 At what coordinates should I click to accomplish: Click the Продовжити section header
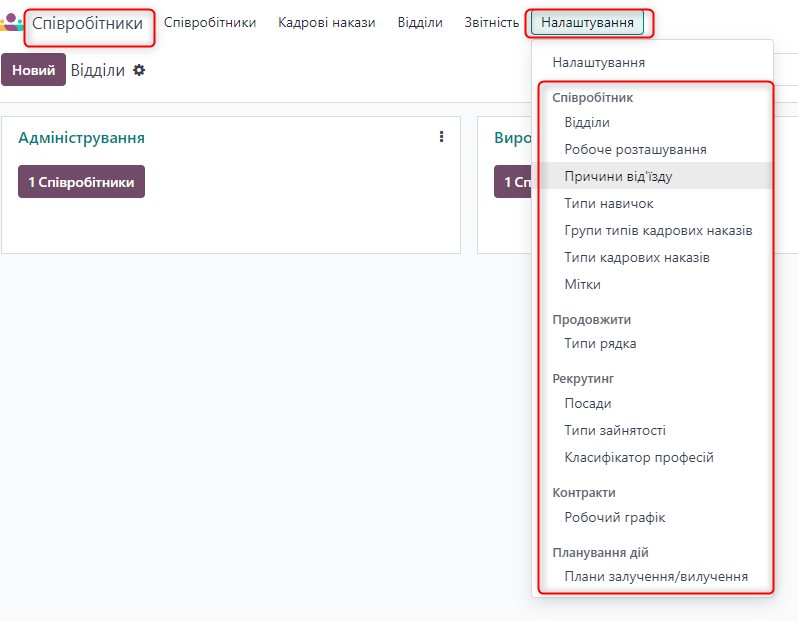[x=591, y=320]
